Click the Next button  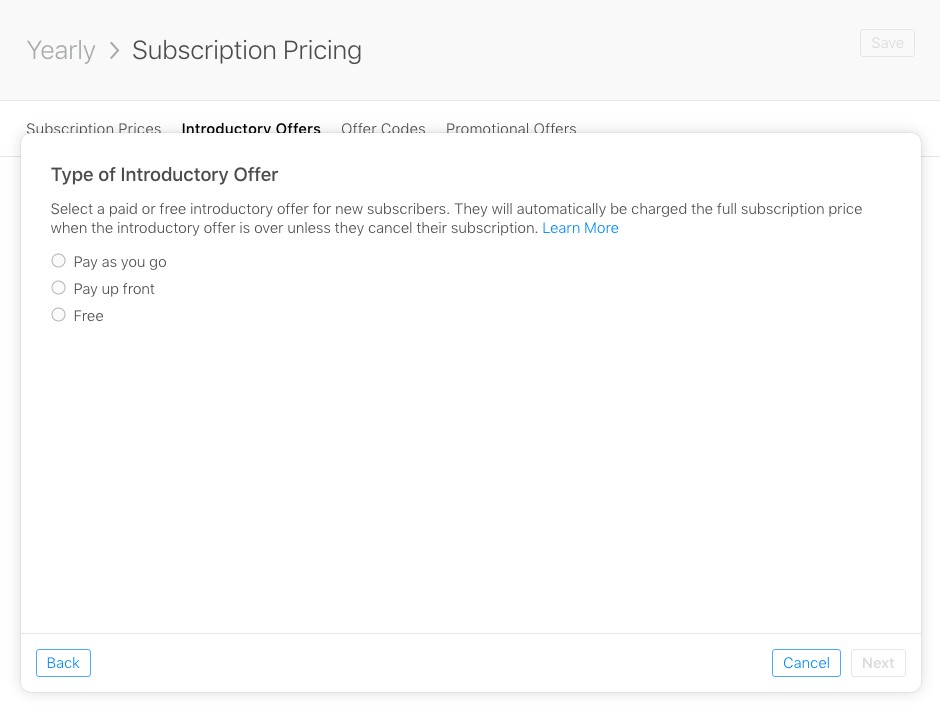tap(878, 663)
